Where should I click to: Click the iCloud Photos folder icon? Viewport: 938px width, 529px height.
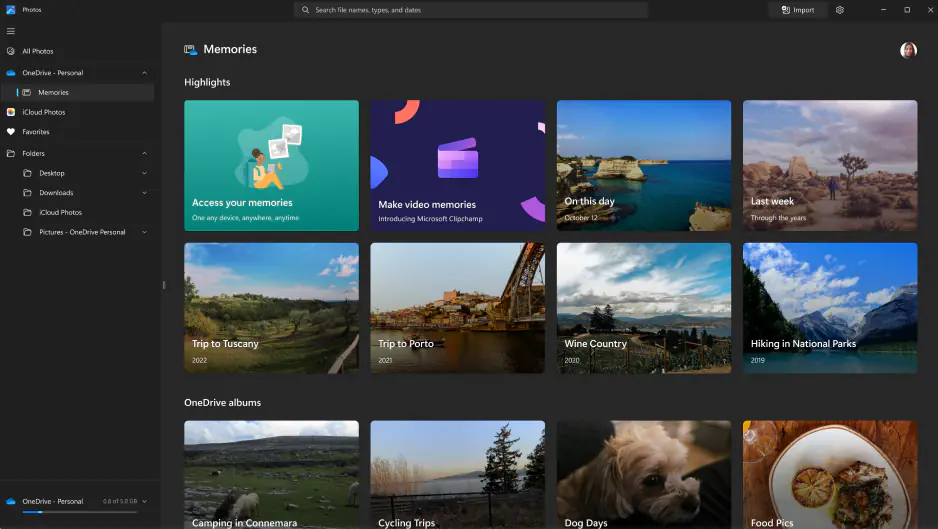(27, 212)
